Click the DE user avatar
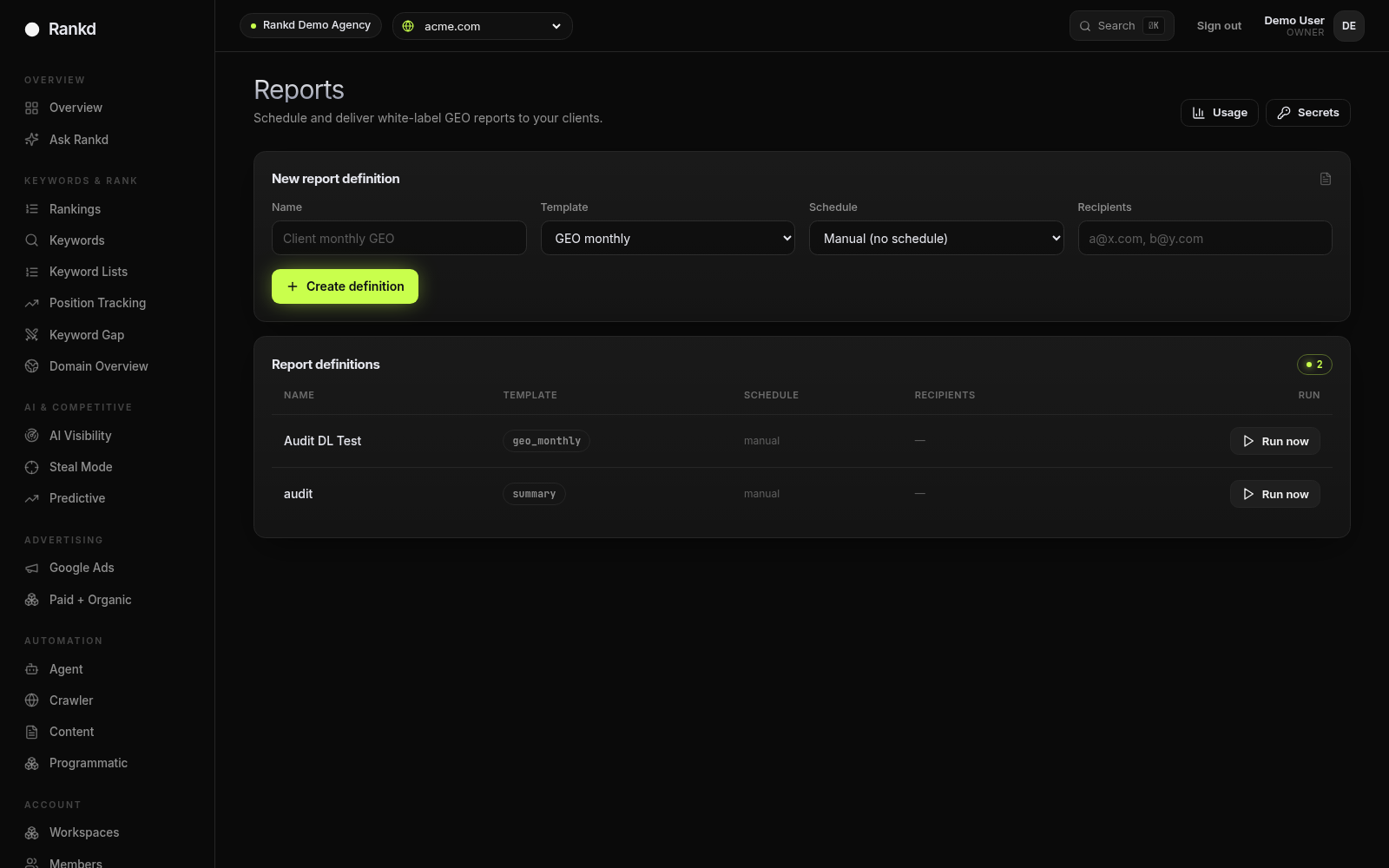Image resolution: width=1389 pixels, height=868 pixels. point(1349,26)
